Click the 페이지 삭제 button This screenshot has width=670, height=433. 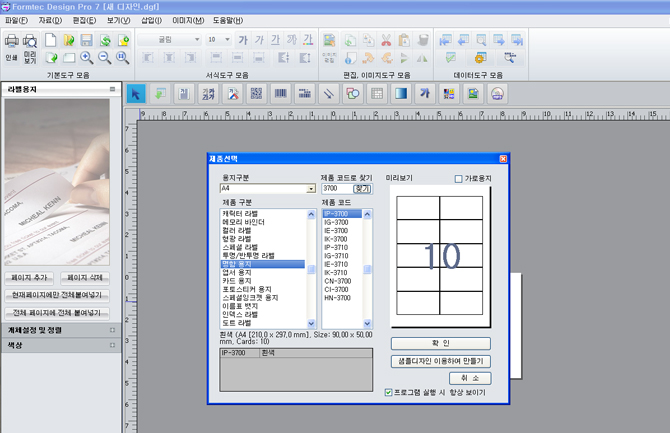85,278
